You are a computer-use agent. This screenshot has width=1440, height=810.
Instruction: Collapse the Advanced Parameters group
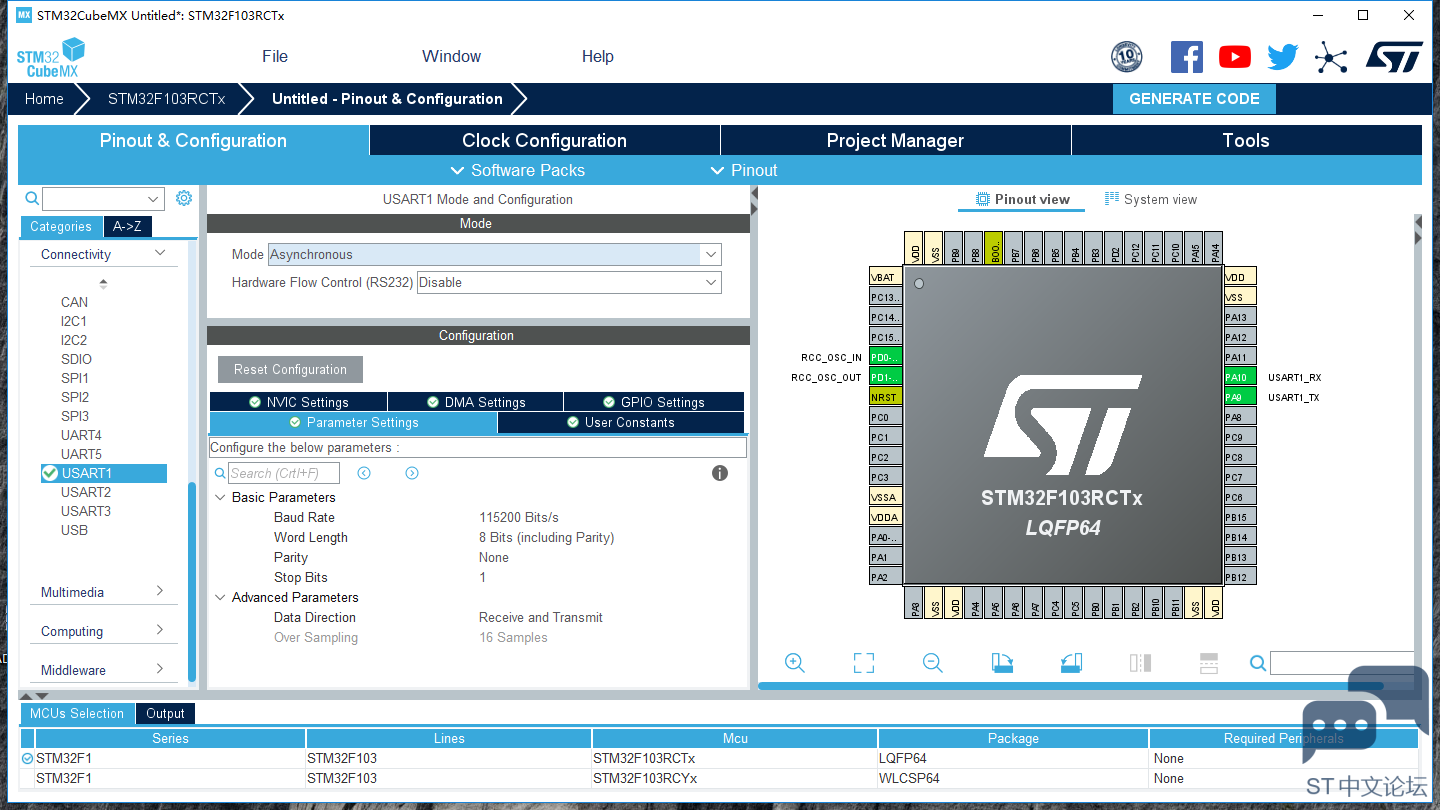click(220, 597)
